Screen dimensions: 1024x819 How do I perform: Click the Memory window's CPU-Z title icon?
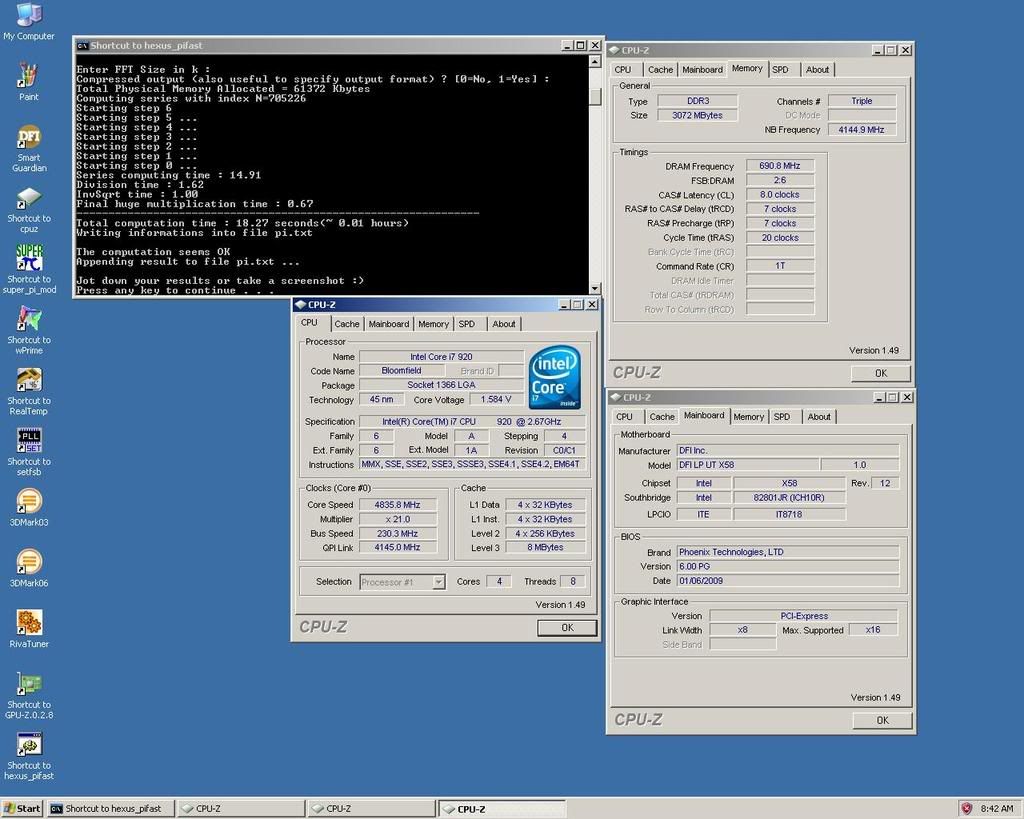[x=614, y=50]
